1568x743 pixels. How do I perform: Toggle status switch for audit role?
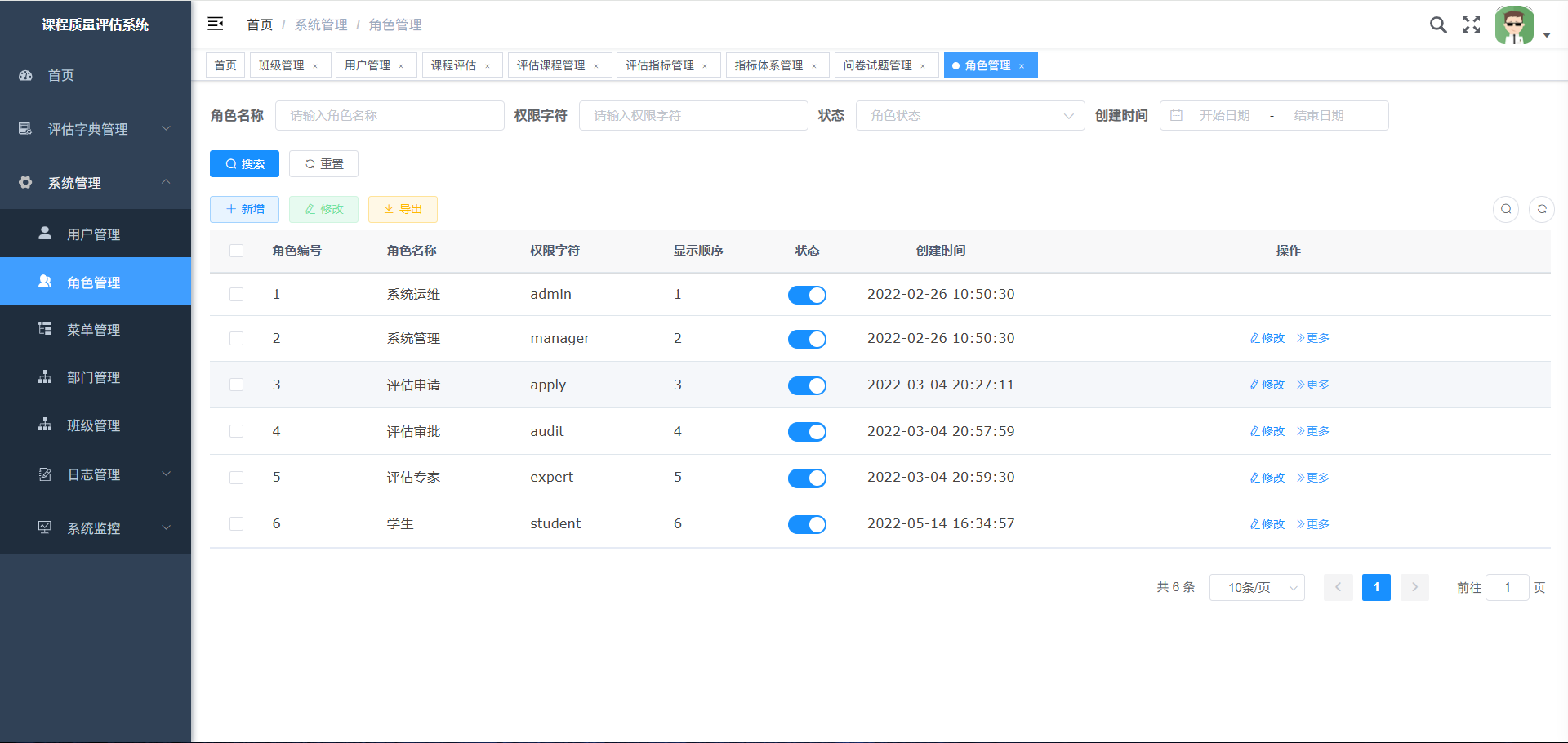coord(807,432)
